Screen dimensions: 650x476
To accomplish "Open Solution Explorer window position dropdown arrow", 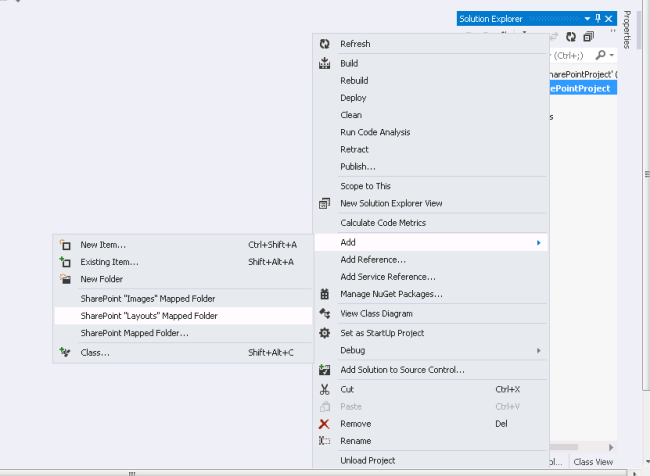I will pos(587,19).
